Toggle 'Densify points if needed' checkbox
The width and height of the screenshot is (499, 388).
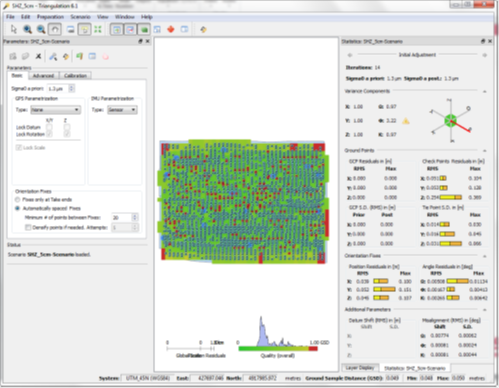(28, 227)
